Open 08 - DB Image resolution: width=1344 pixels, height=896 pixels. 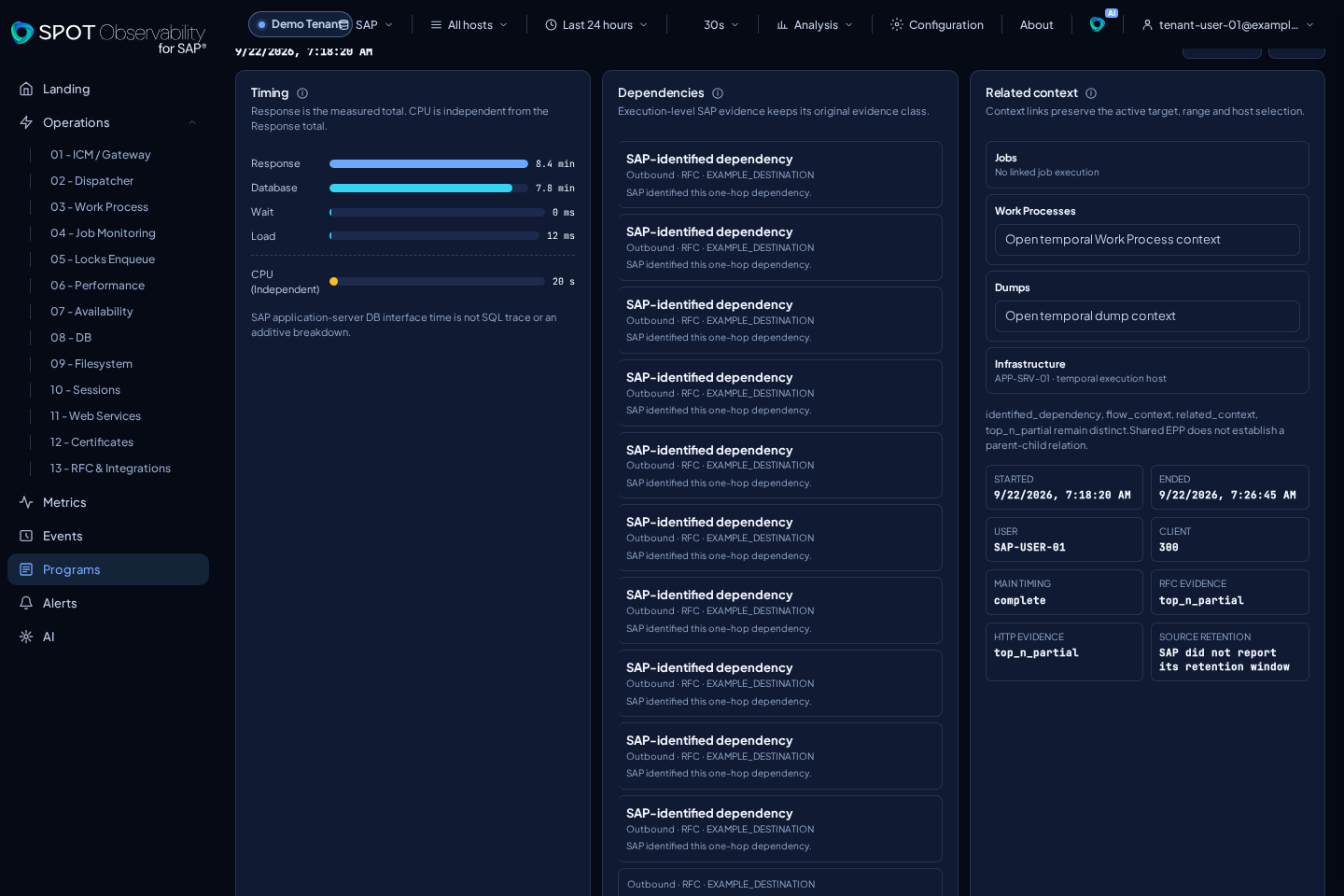71,338
